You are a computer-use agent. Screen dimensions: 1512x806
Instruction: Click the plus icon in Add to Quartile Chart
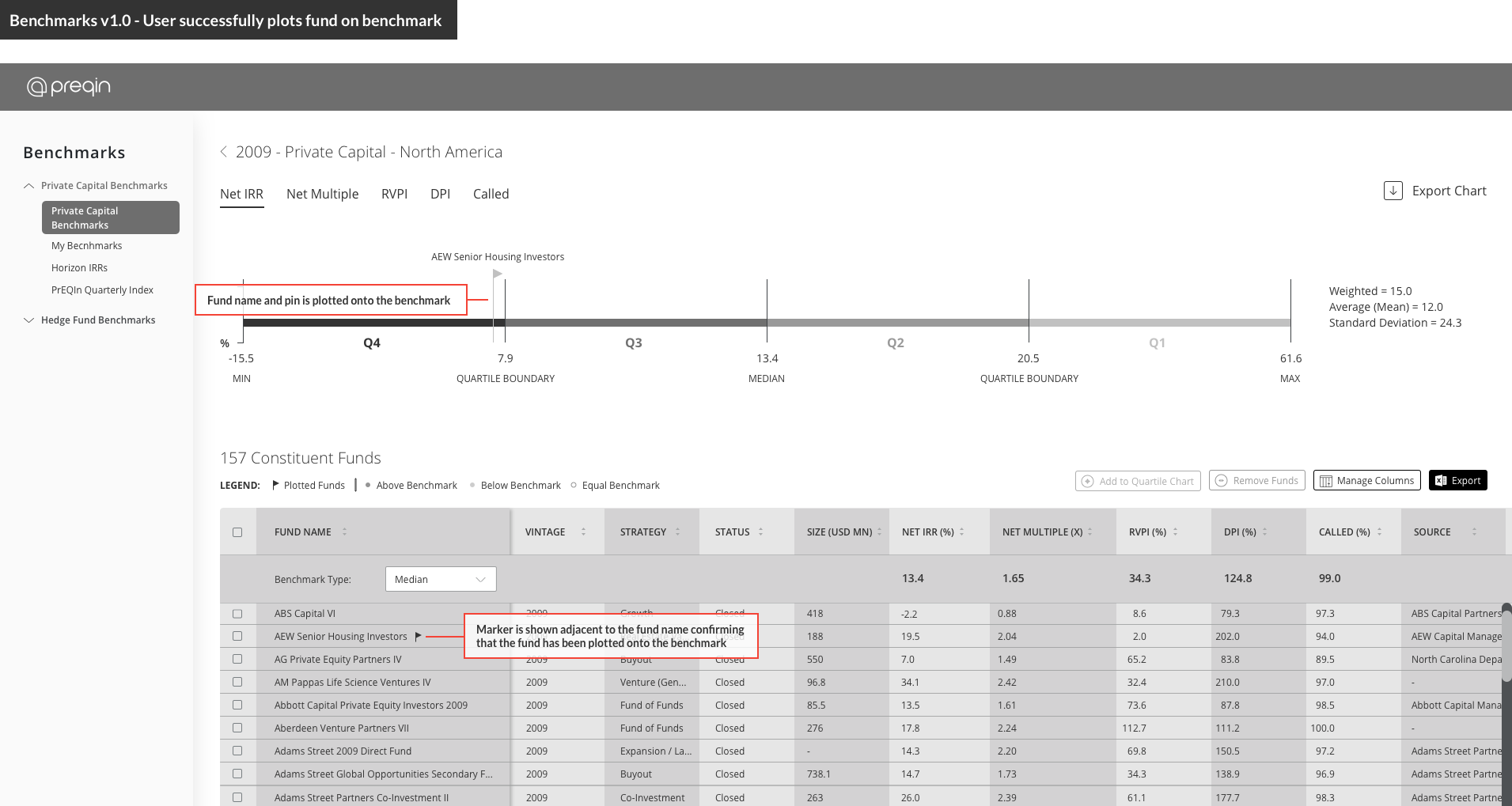[1088, 481]
